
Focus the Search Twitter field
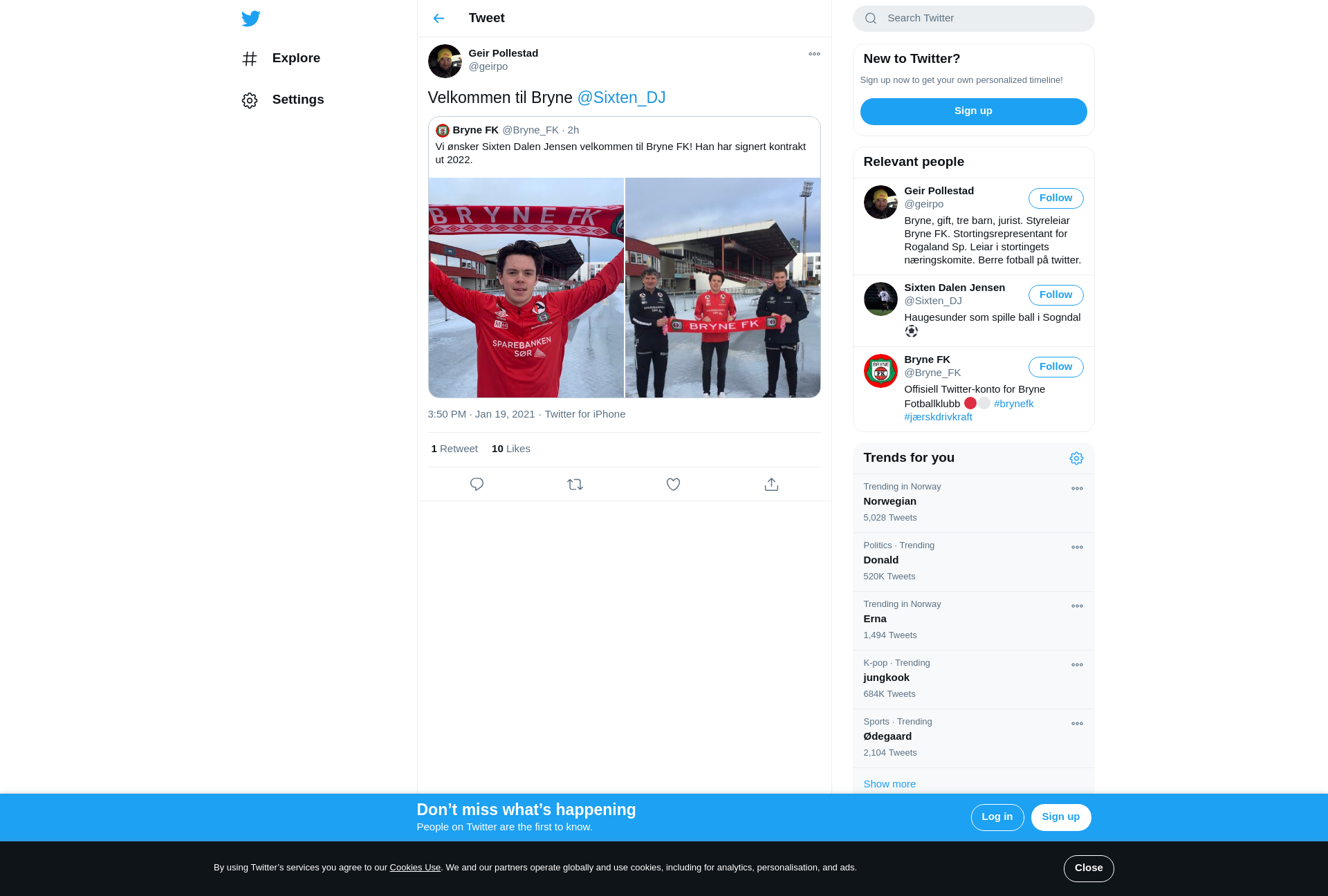[x=973, y=19]
